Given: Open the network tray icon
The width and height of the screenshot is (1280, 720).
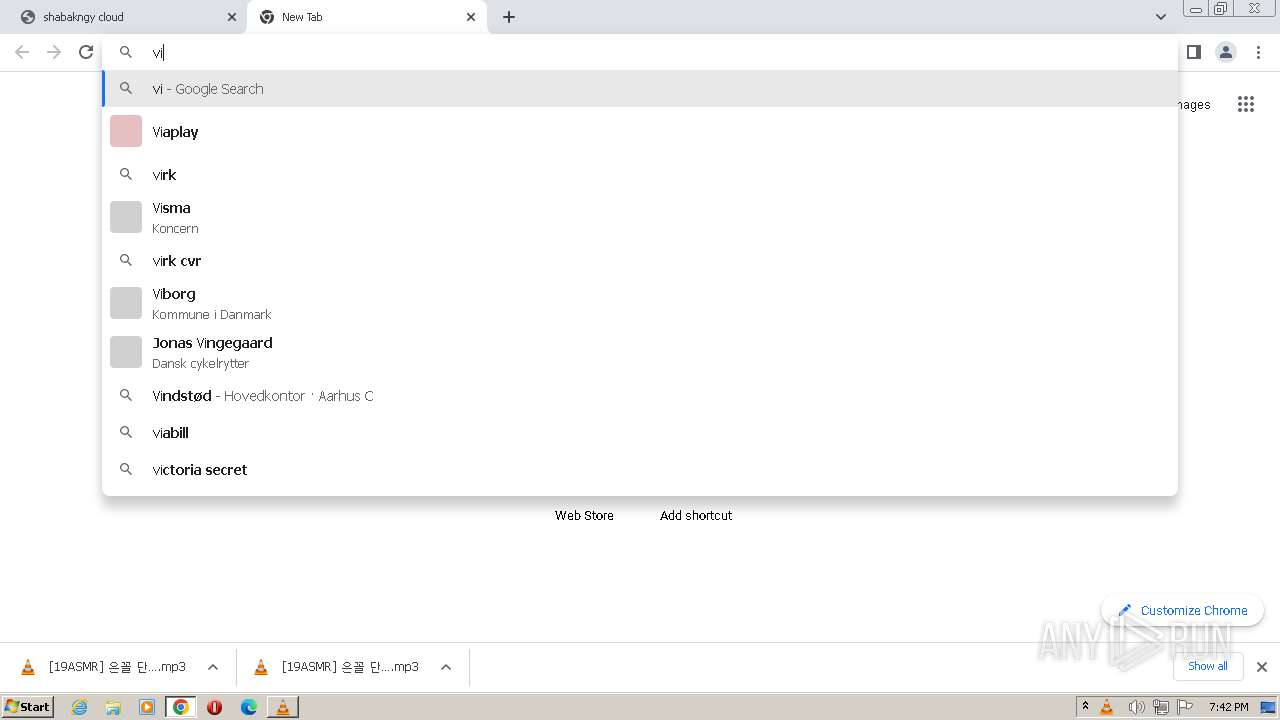Looking at the screenshot, I should tap(1161, 707).
